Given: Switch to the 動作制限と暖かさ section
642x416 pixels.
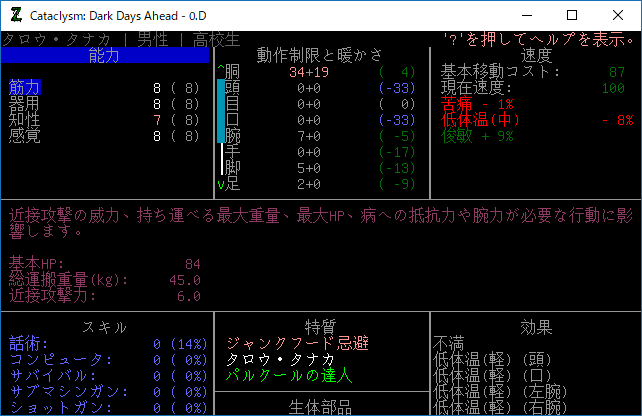Looking at the screenshot, I should (x=320, y=55).
